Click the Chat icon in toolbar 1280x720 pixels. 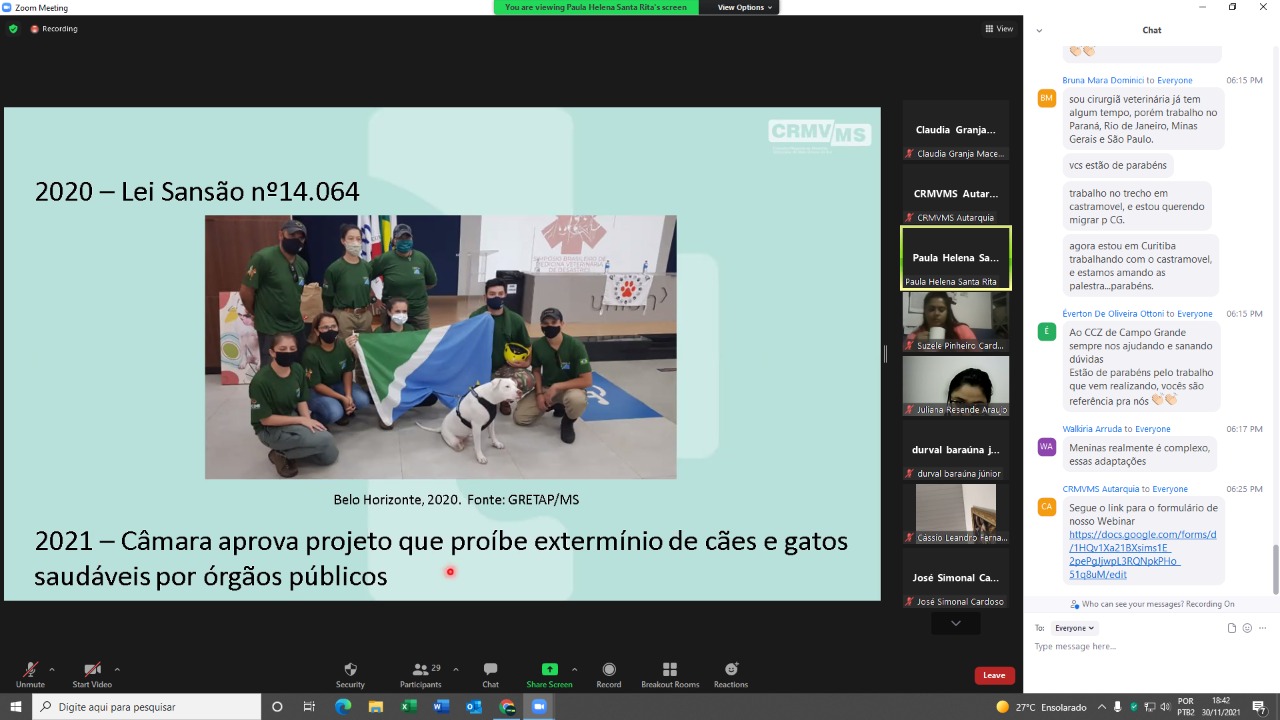point(490,673)
